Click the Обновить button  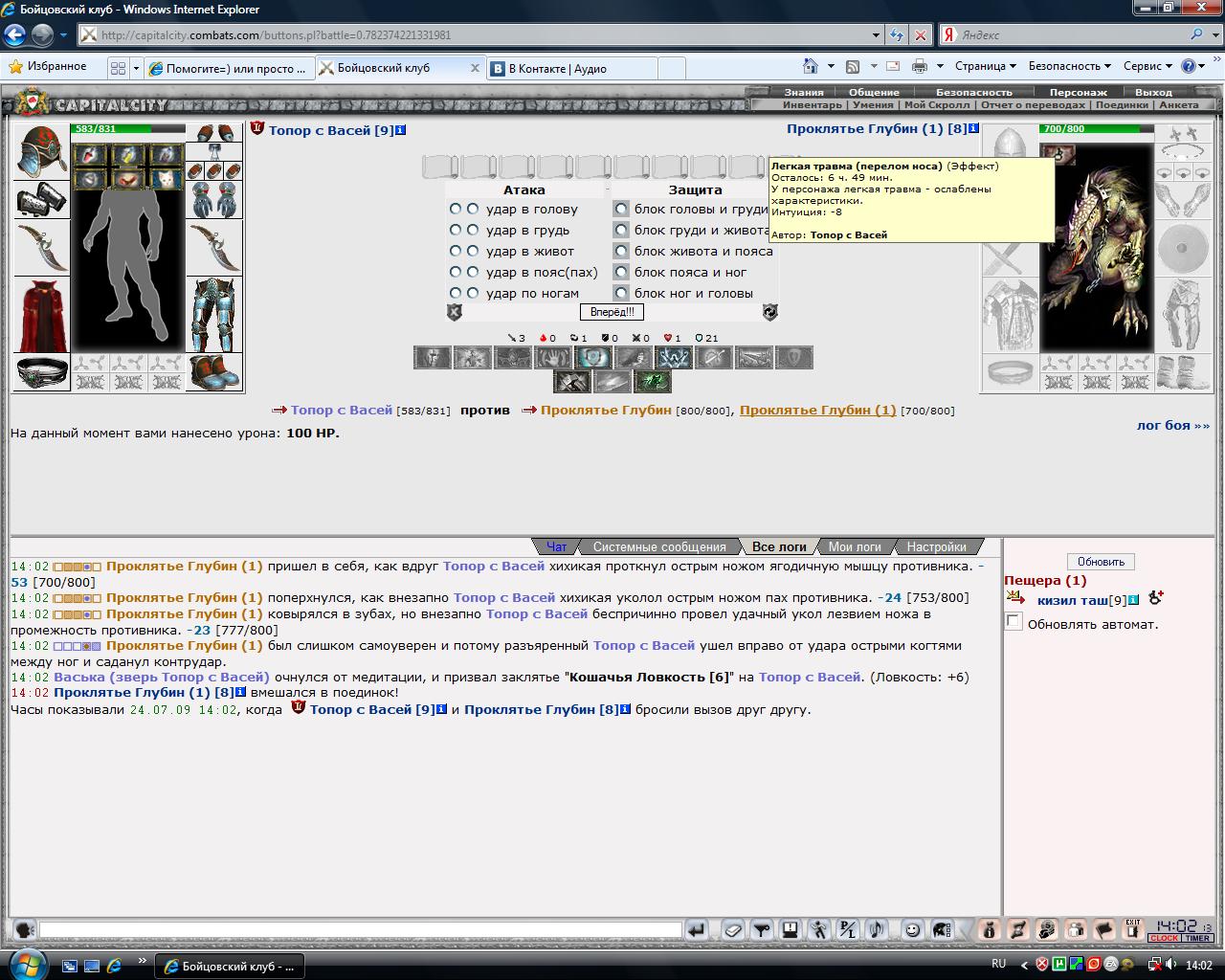[1101, 562]
